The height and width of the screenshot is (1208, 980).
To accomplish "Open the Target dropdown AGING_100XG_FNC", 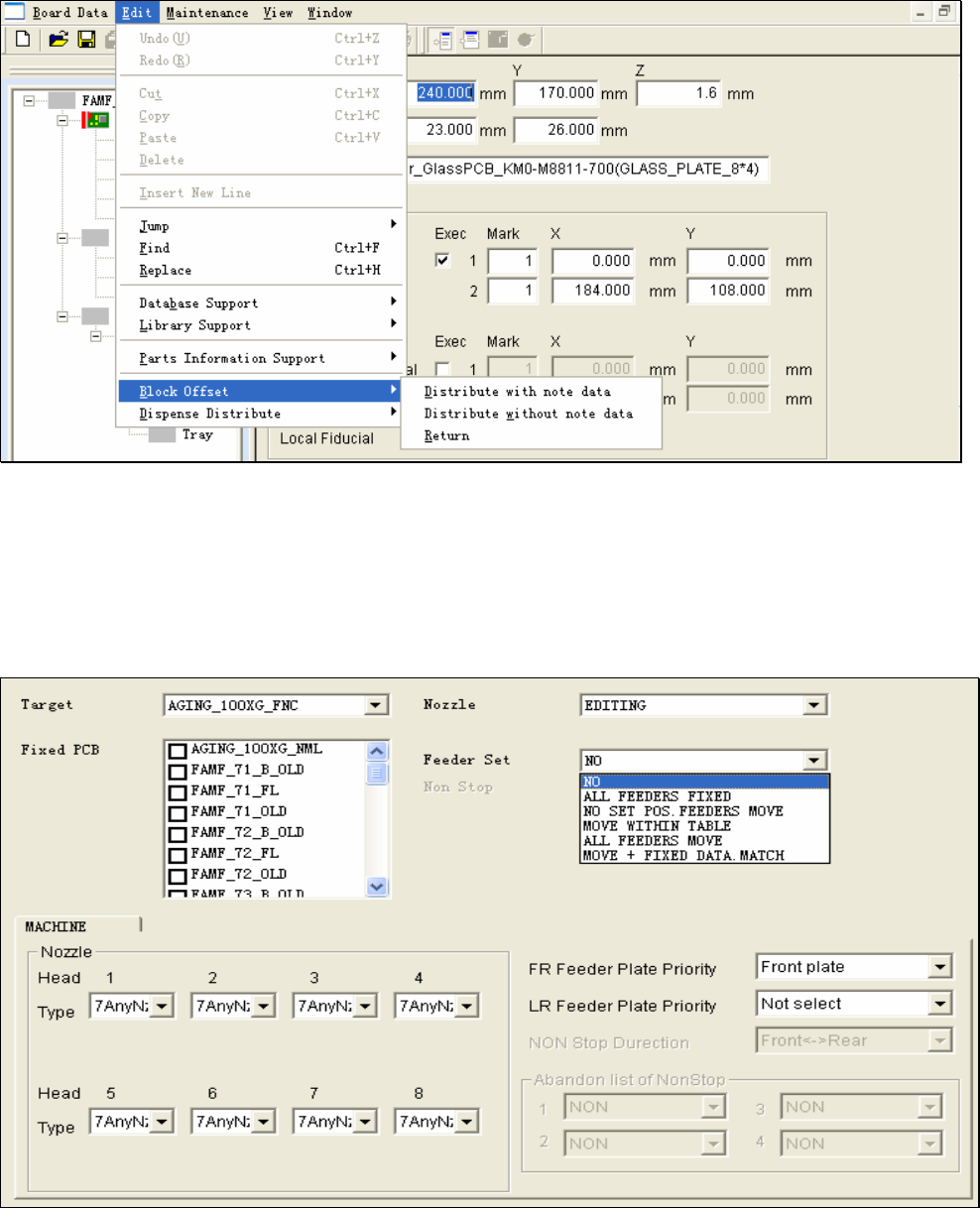I will [376, 705].
